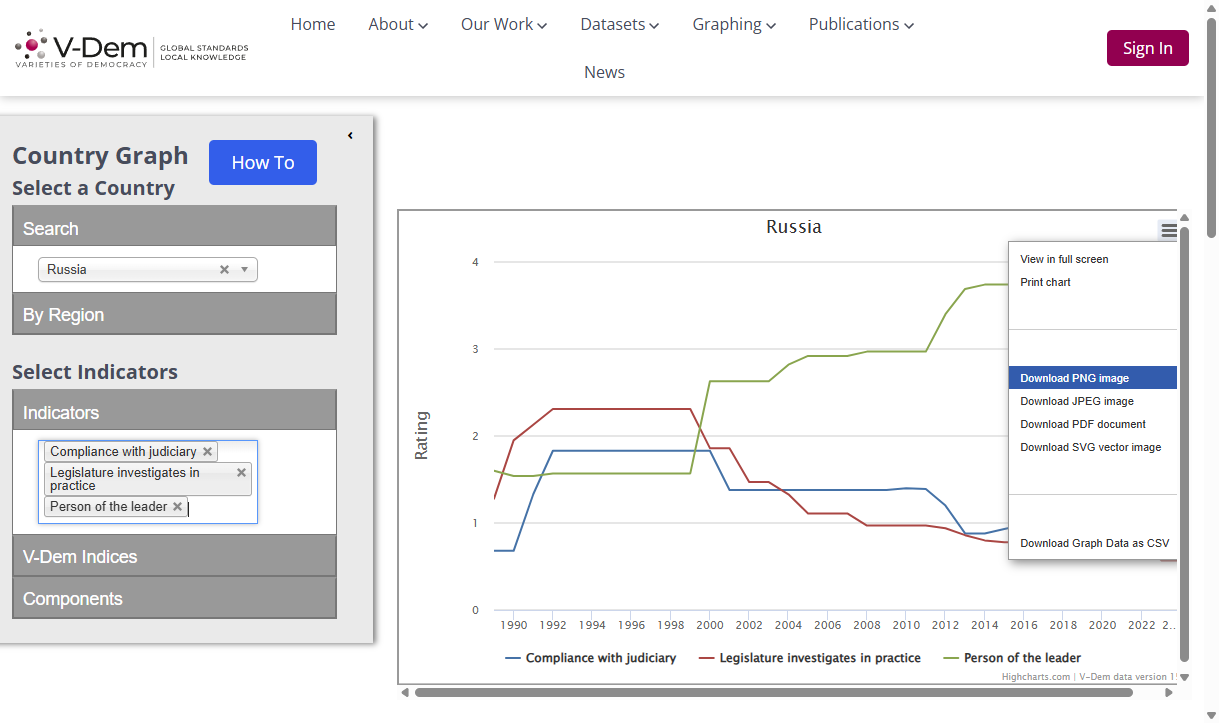This screenshot has height=723, width=1219.
Task: Clear the Russia country selection
Action: (224, 270)
